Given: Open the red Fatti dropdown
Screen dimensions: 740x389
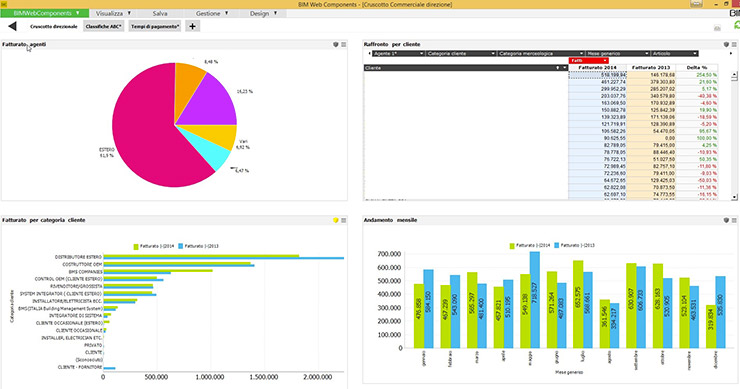Looking at the screenshot, I should (x=589, y=60).
